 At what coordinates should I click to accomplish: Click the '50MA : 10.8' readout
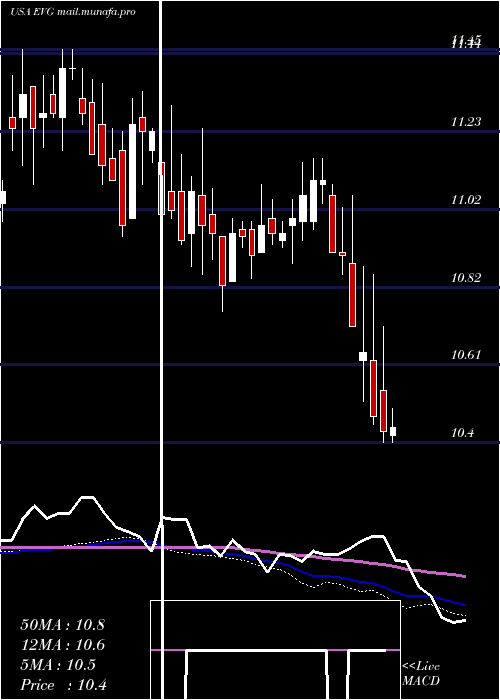[62, 625]
